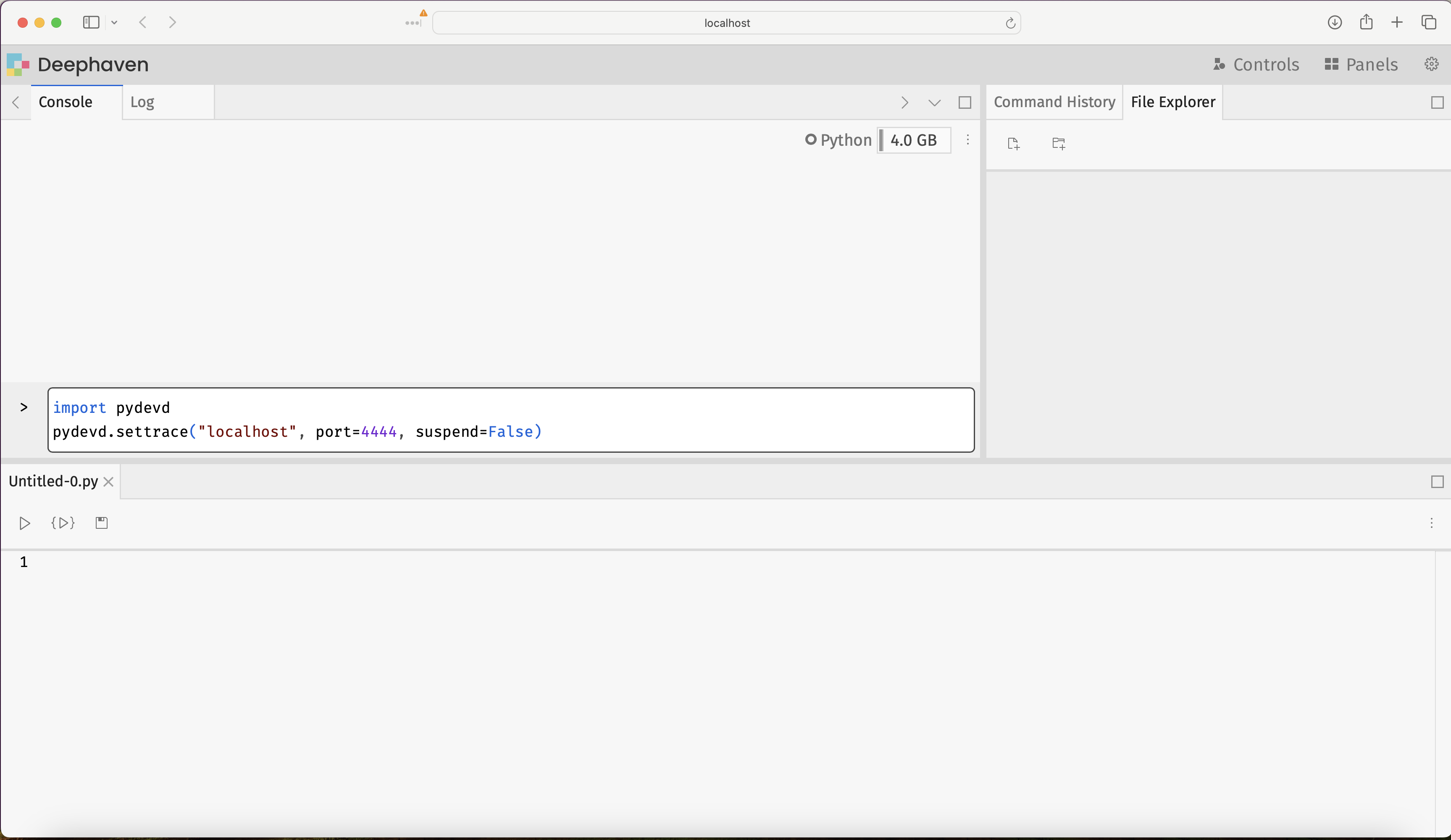The width and height of the screenshot is (1451, 840).
Task: Maximize the Untitled-0.py notebook panel
Action: (x=1437, y=482)
